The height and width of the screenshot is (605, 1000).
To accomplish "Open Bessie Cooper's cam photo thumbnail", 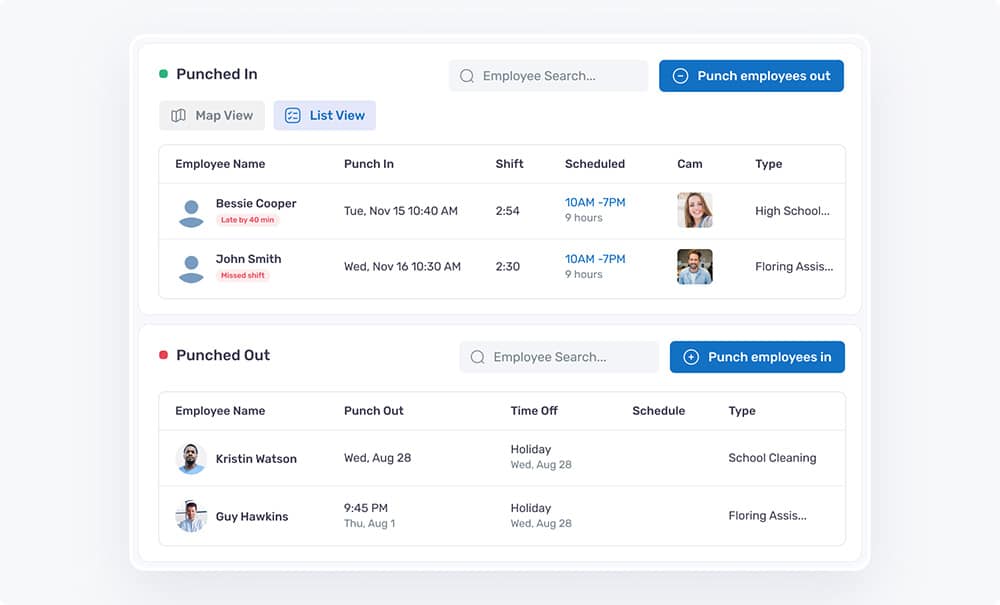I will click(x=695, y=210).
